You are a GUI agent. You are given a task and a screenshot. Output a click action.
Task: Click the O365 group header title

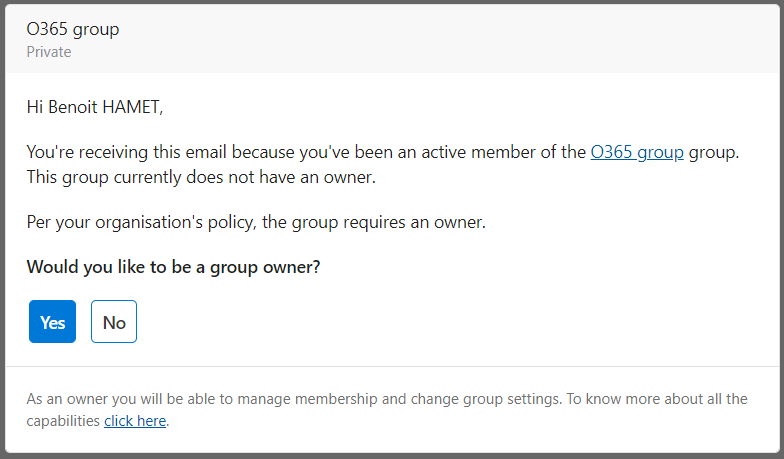pyautogui.click(x=73, y=29)
